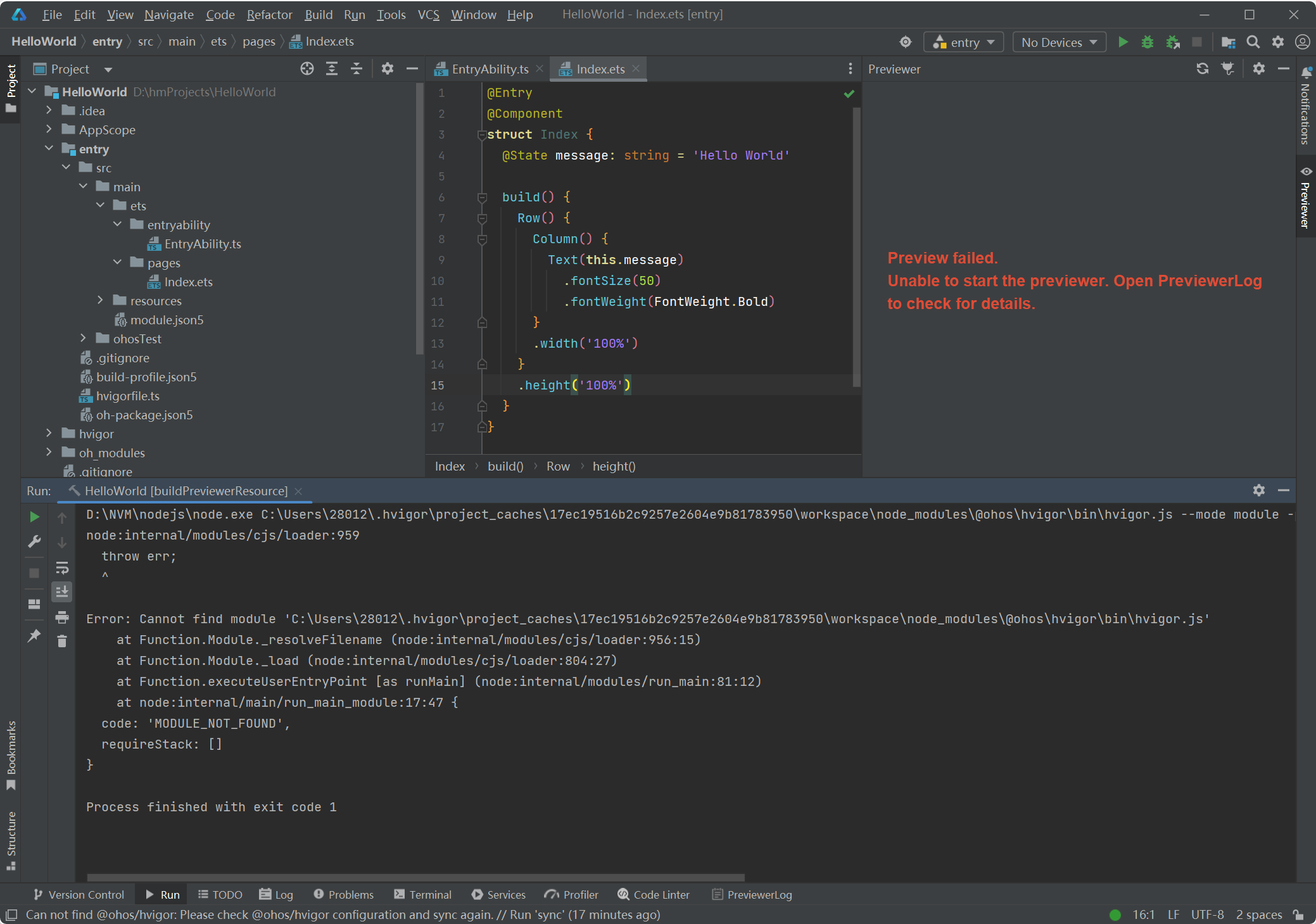
Task: Open Version Control tool window
Action: [x=79, y=895]
